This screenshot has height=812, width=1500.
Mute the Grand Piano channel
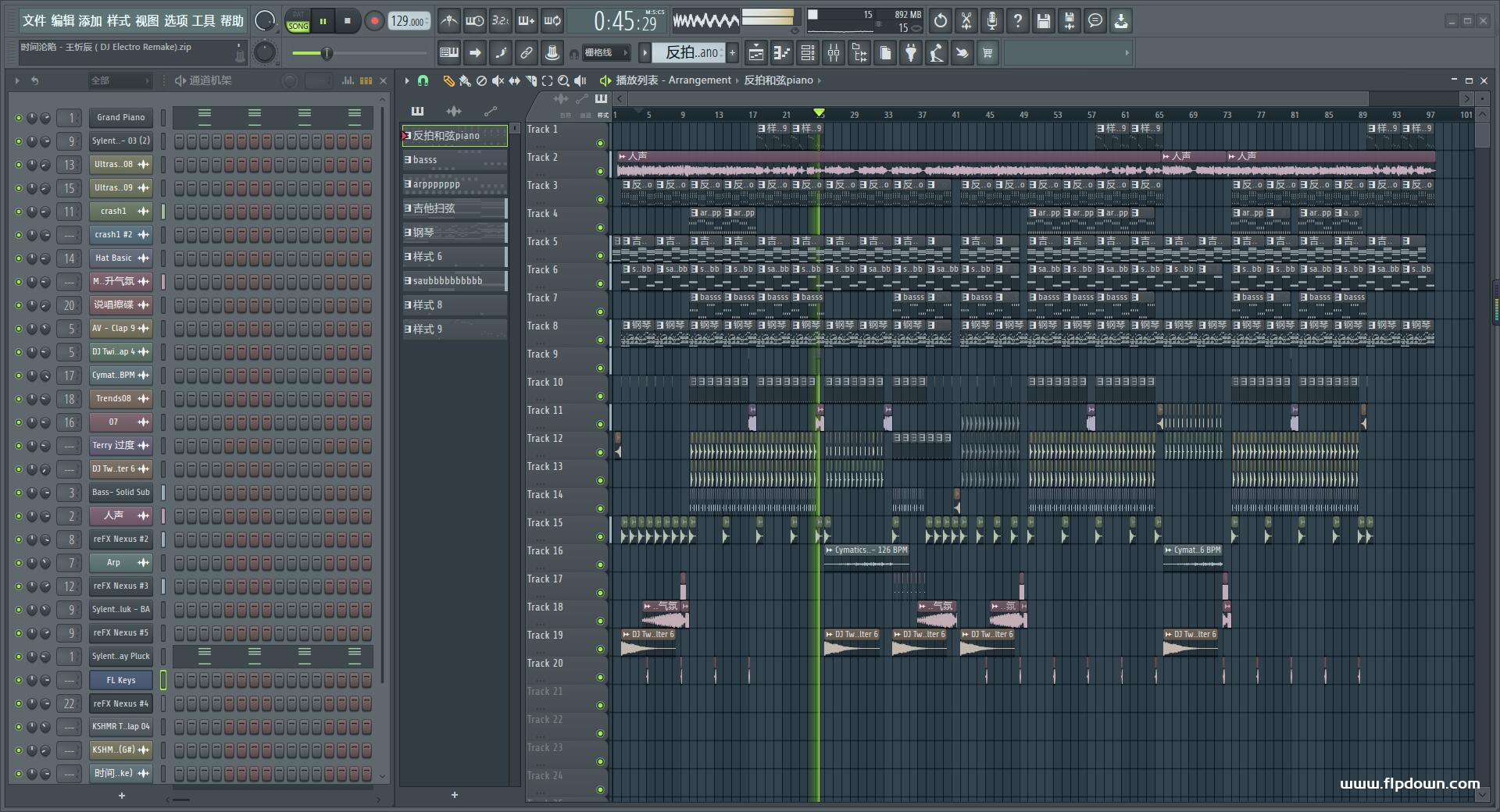point(19,118)
